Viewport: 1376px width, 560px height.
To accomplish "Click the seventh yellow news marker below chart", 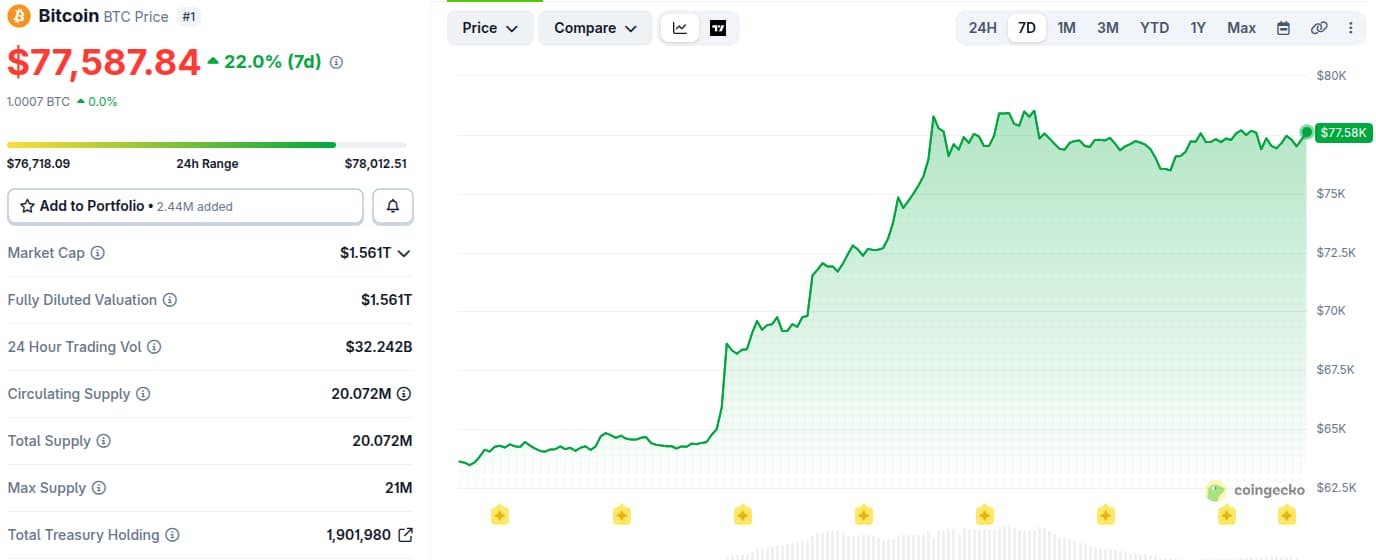I will click(x=1226, y=515).
